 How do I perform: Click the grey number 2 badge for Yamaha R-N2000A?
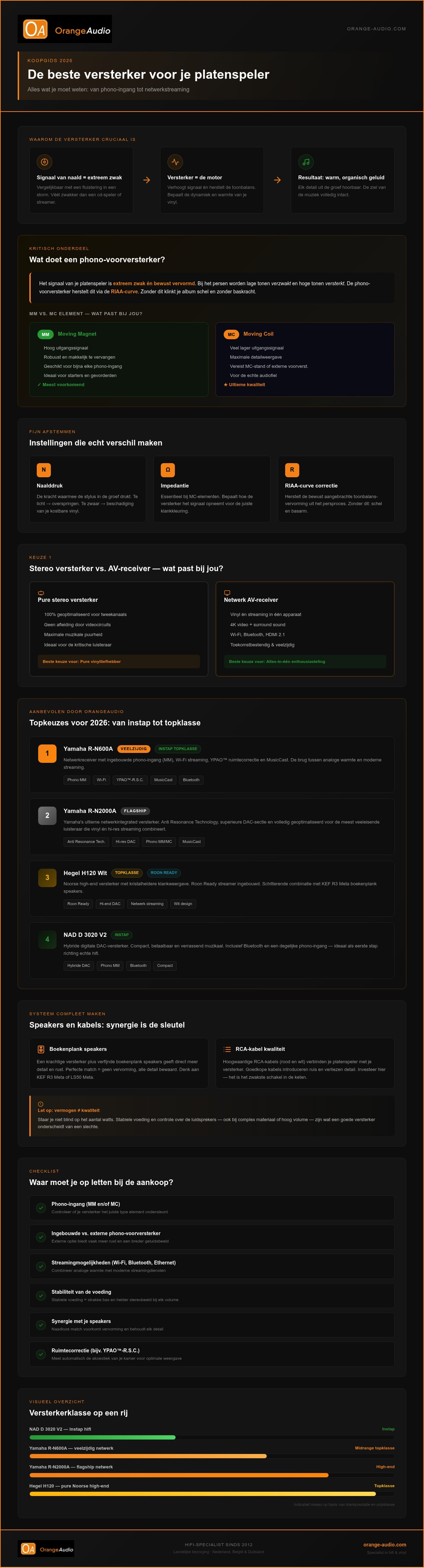tap(47, 816)
